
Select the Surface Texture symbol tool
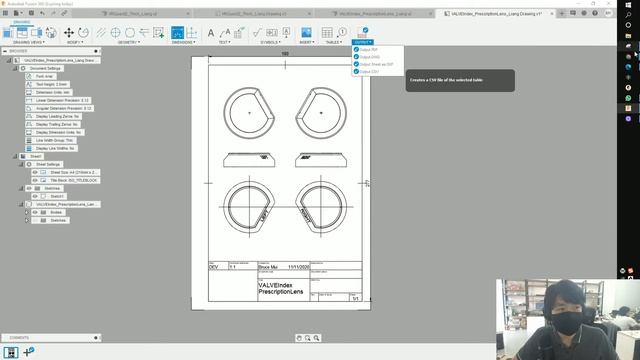click(x=257, y=33)
